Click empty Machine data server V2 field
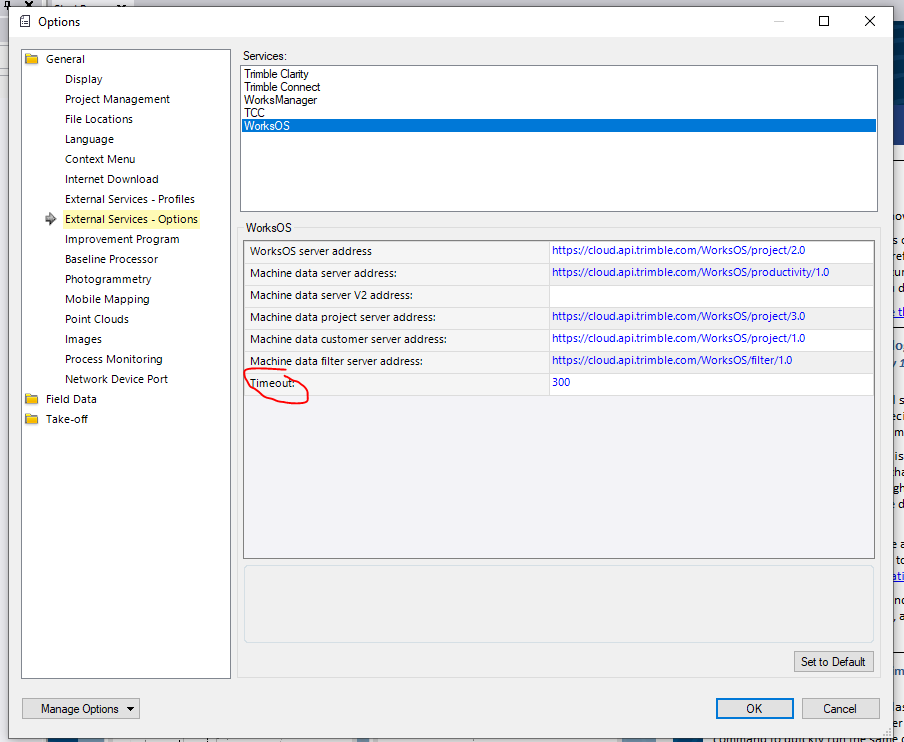 711,295
